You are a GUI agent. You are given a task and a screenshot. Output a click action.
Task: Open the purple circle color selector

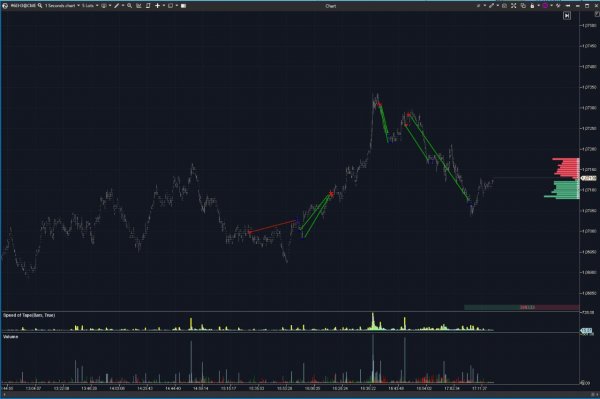coord(545,6)
